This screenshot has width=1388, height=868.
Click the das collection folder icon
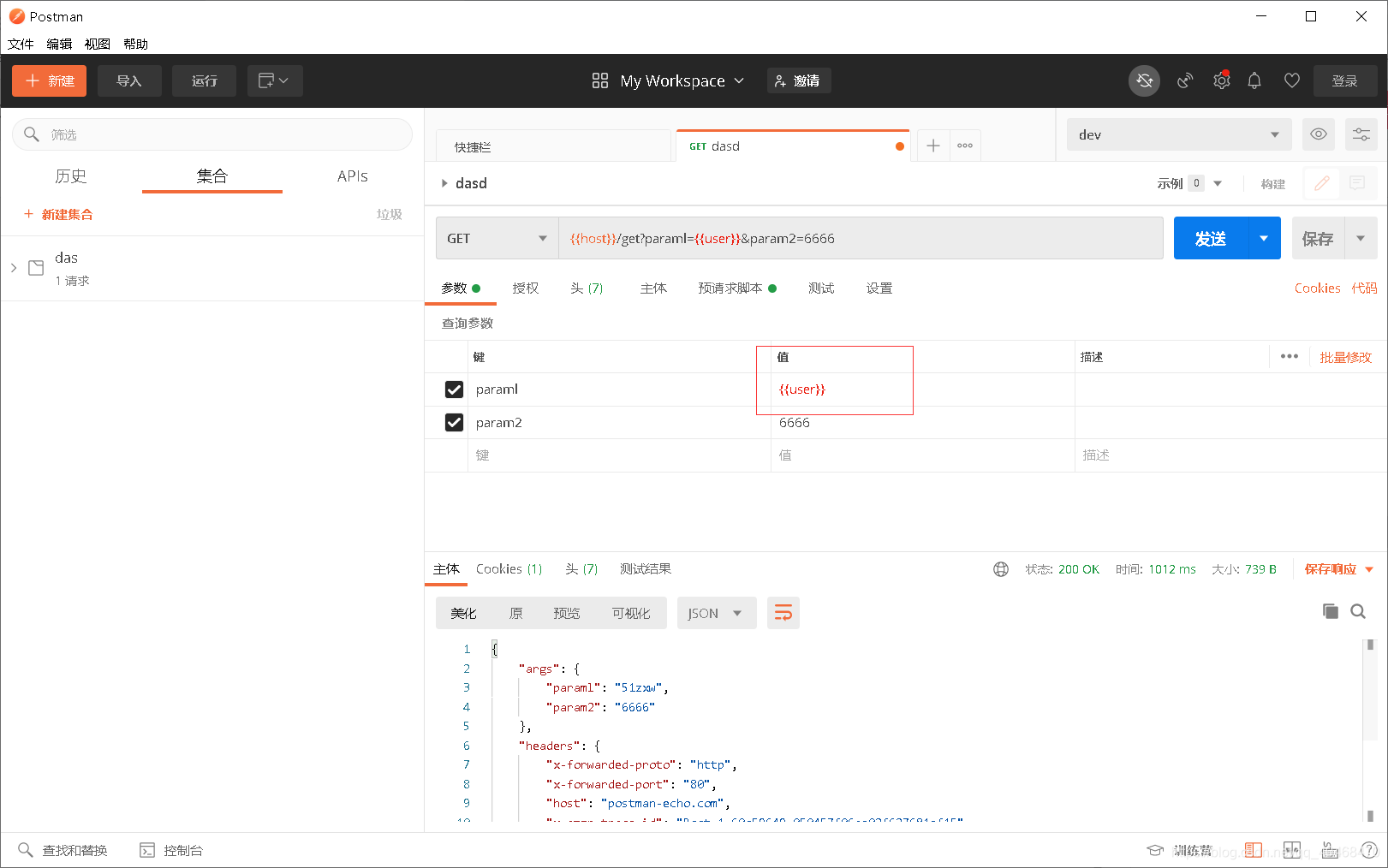tap(36, 268)
